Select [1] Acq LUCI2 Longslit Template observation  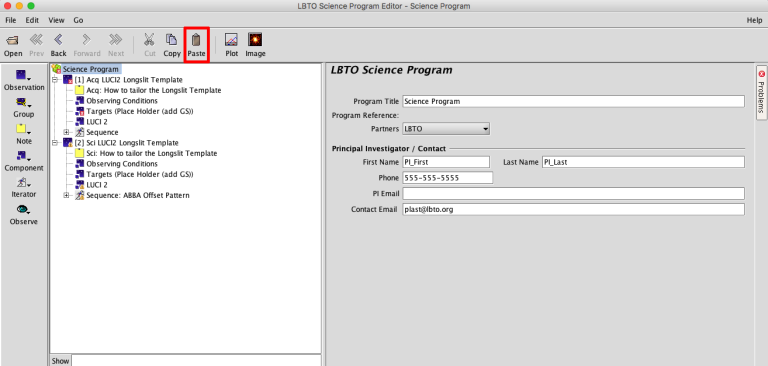tap(128, 79)
